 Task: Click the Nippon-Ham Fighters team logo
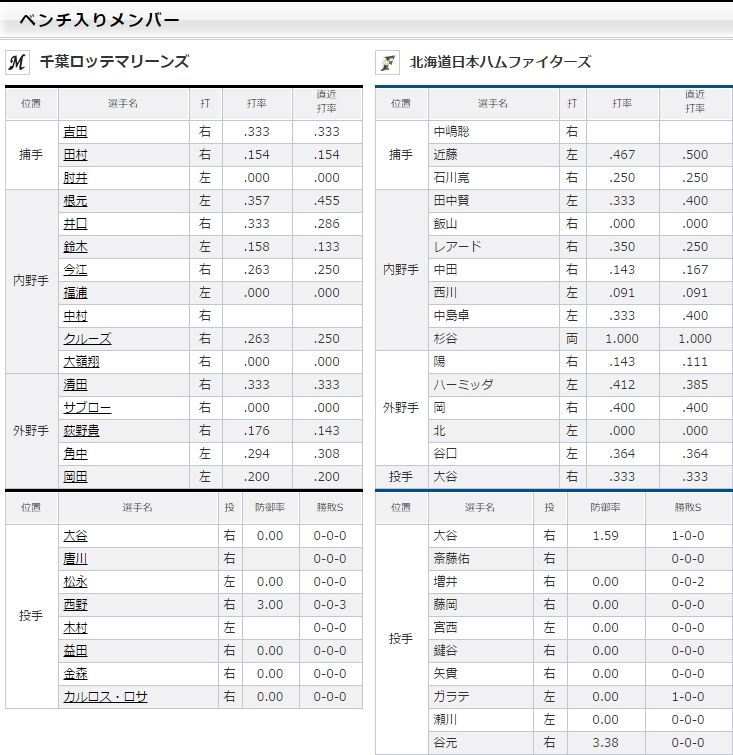(x=387, y=63)
